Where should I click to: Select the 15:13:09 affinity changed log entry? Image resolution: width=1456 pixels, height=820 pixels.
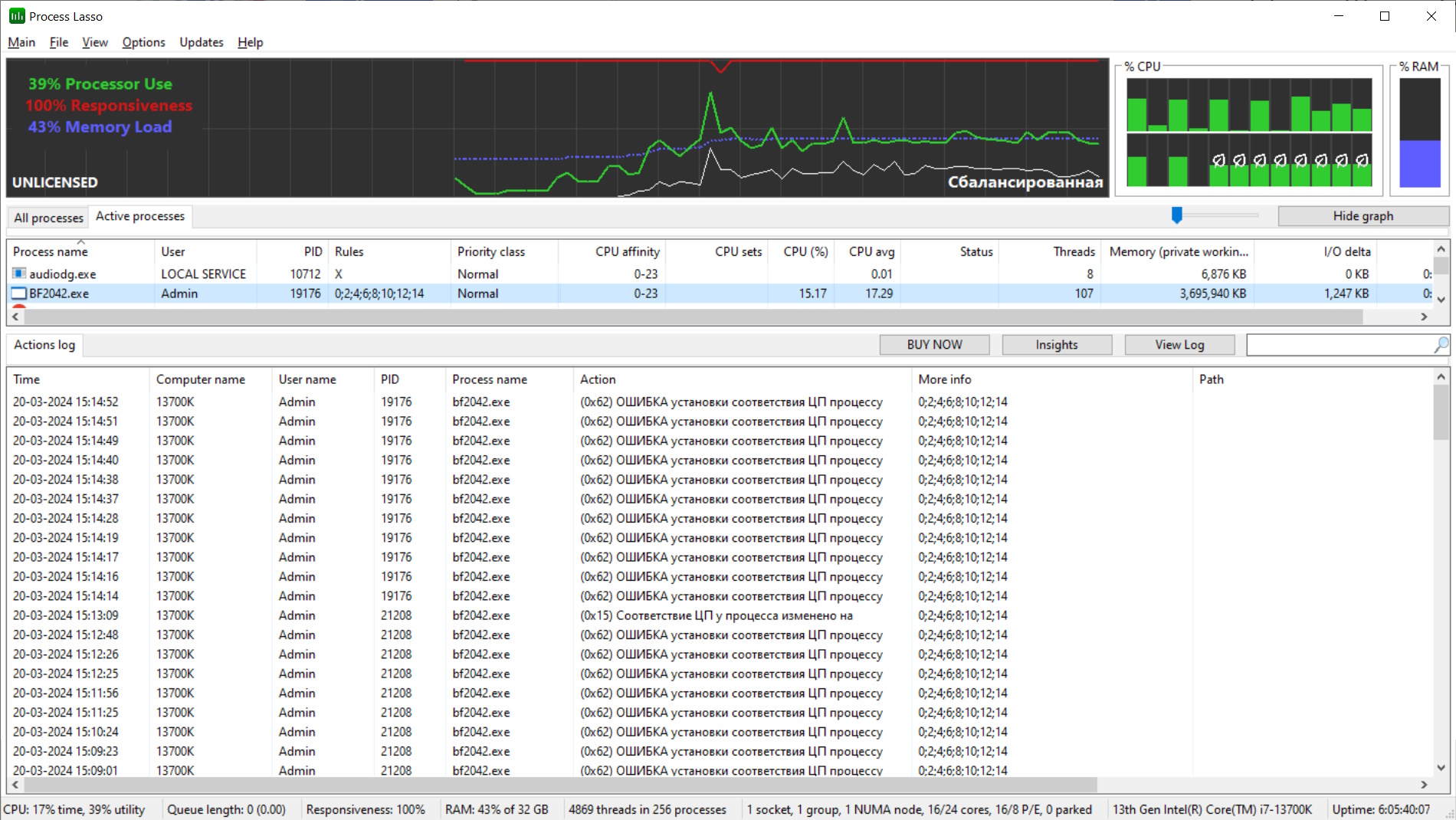click(720, 615)
